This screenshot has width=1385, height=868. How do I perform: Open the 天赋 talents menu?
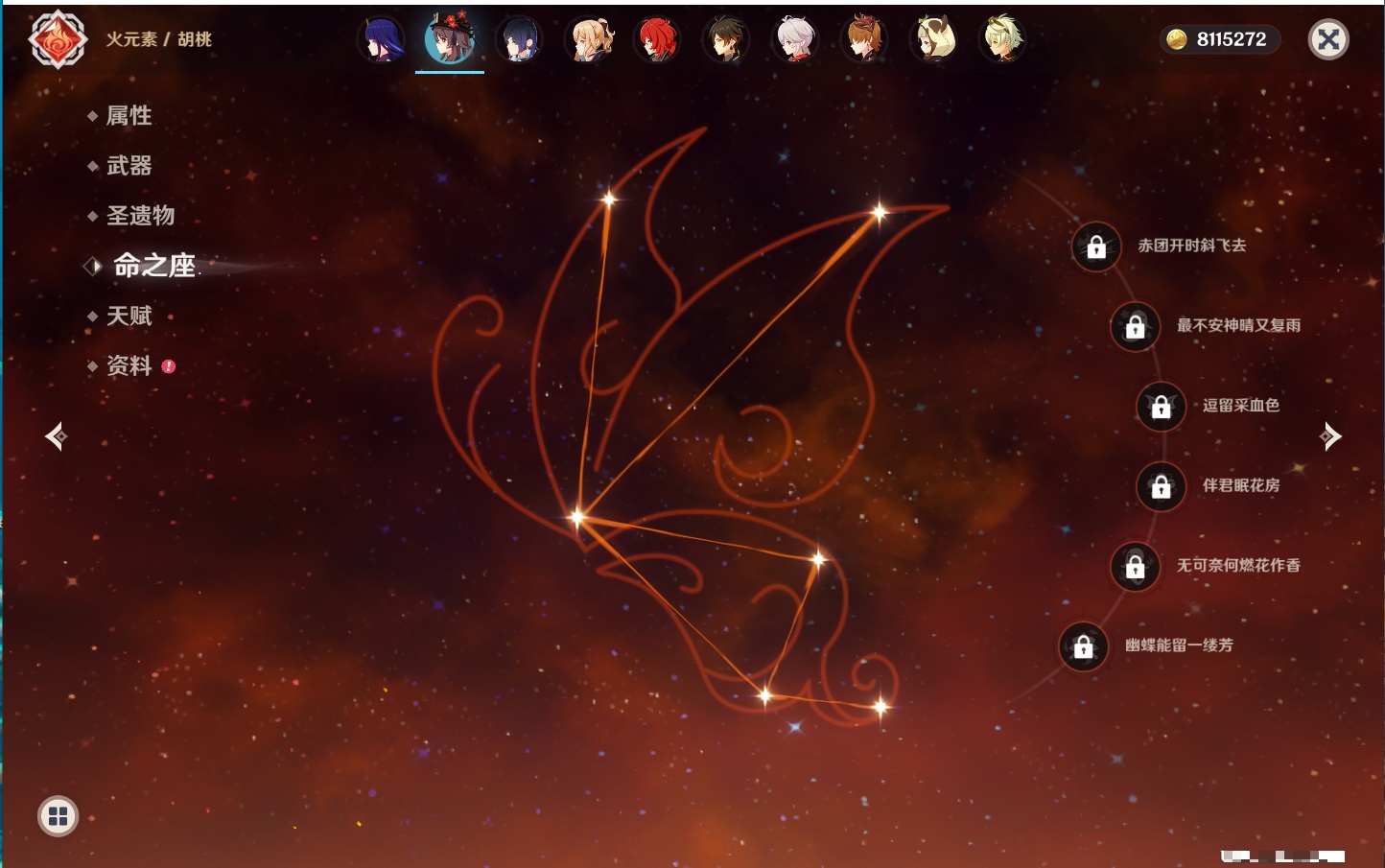(129, 316)
